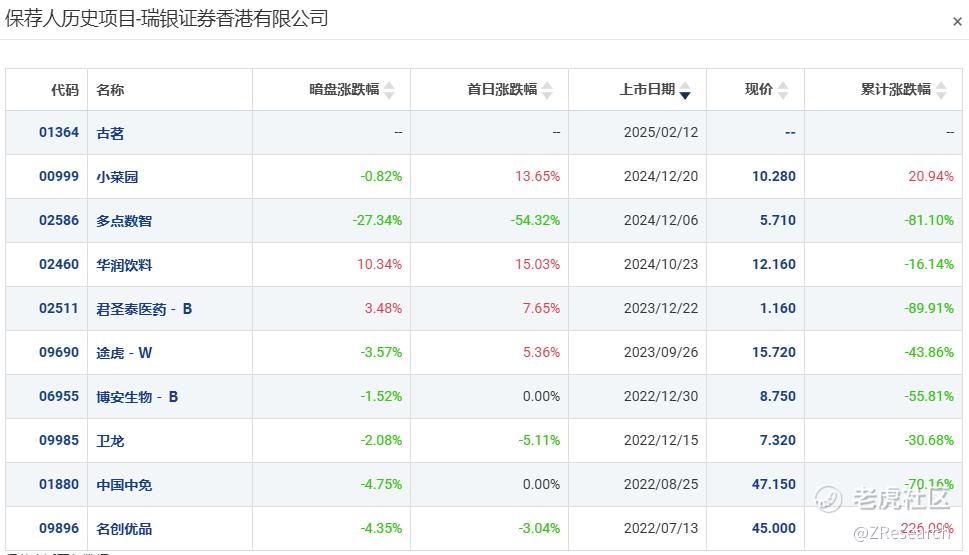The width and height of the screenshot is (969, 555).
Task: Open stock code 01880 link
Action: [x=59, y=485]
